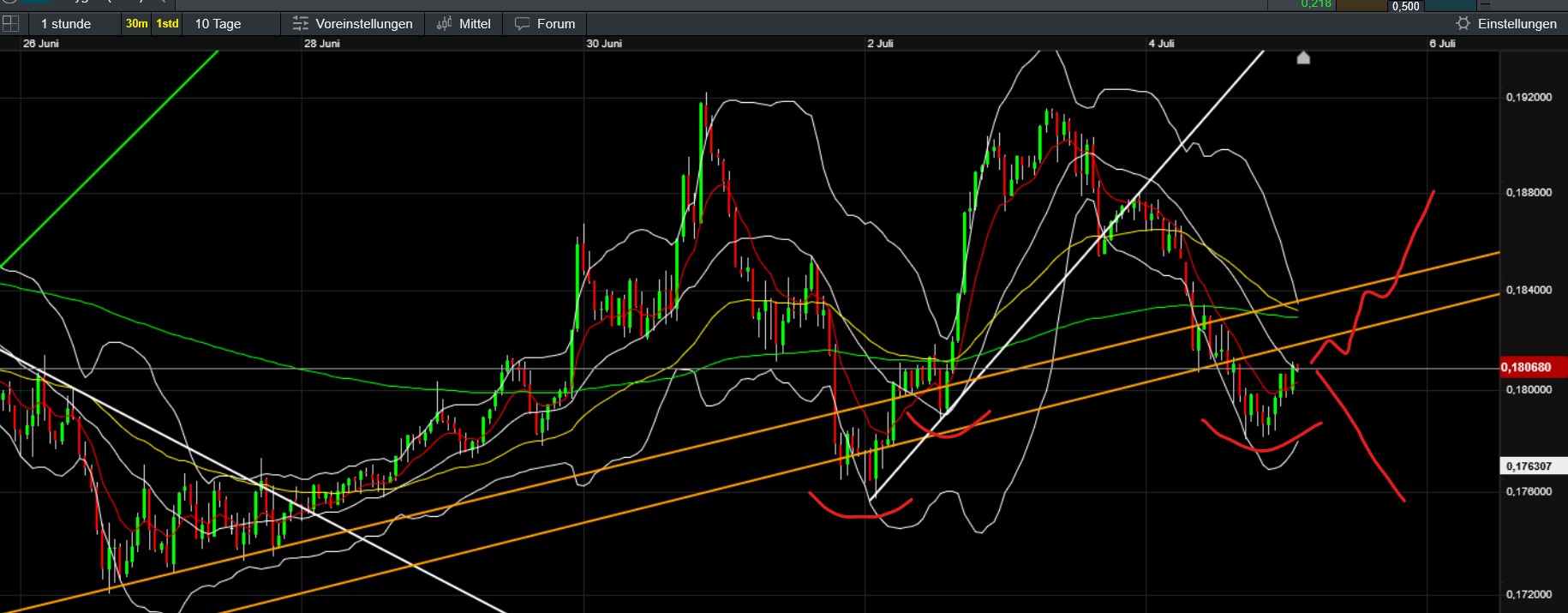Open Einstellungen chart settings
This screenshot has height=613, width=1568.
pyautogui.click(x=1505, y=24)
